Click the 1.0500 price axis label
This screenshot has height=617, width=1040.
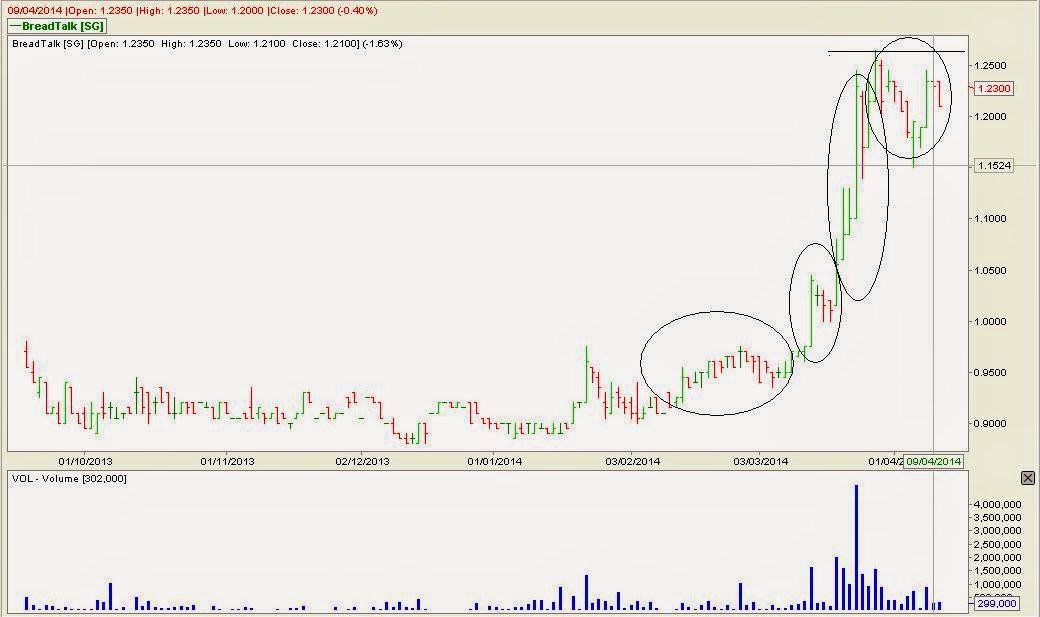coord(990,270)
